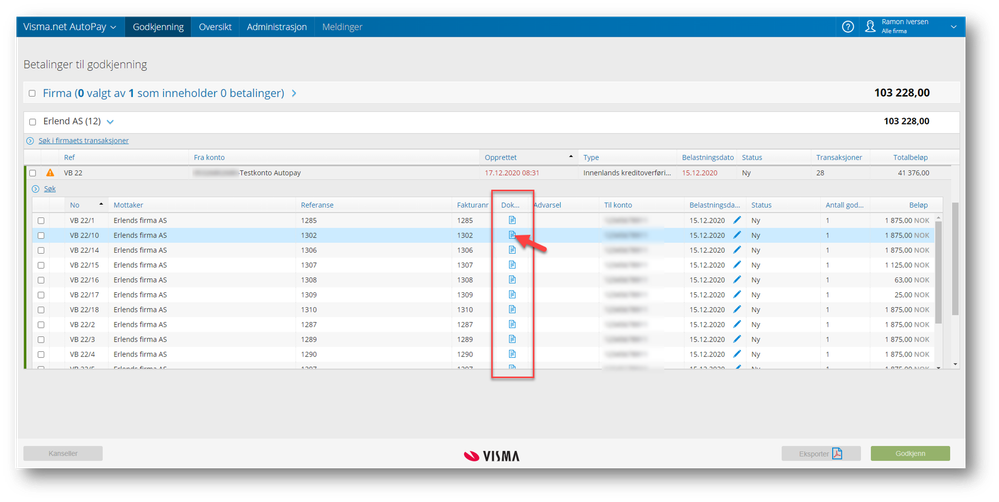This screenshot has height=502, width=999.
Task: Click the Kanseller button
Action: tap(63, 454)
